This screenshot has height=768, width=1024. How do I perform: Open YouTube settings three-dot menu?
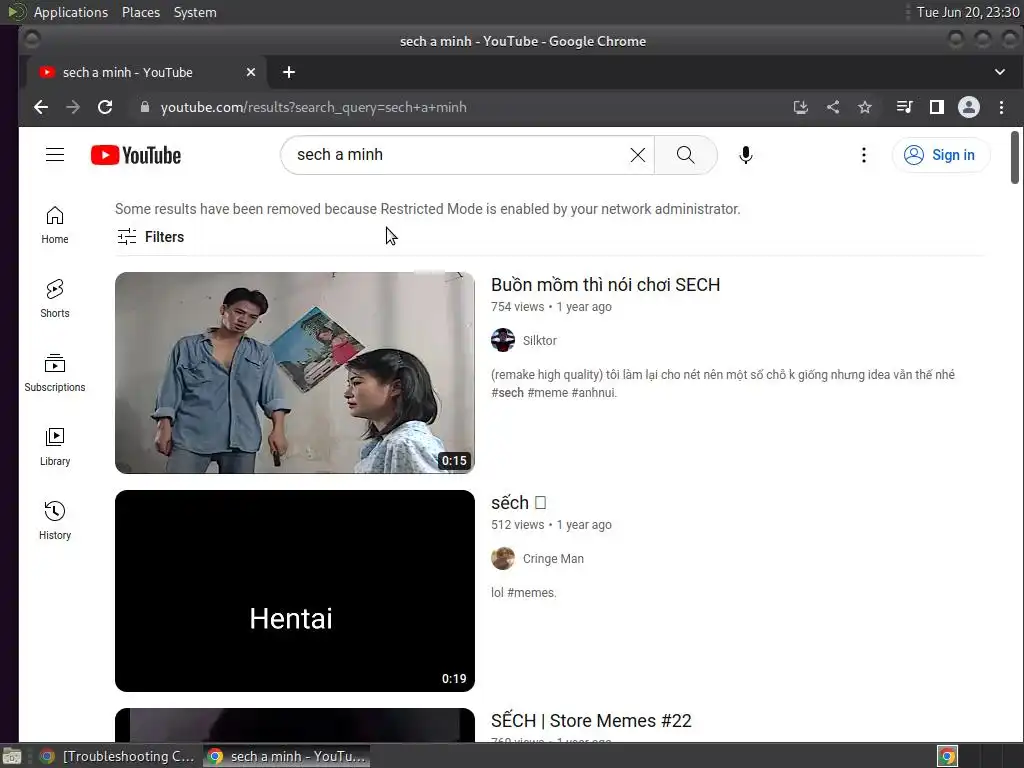(863, 155)
